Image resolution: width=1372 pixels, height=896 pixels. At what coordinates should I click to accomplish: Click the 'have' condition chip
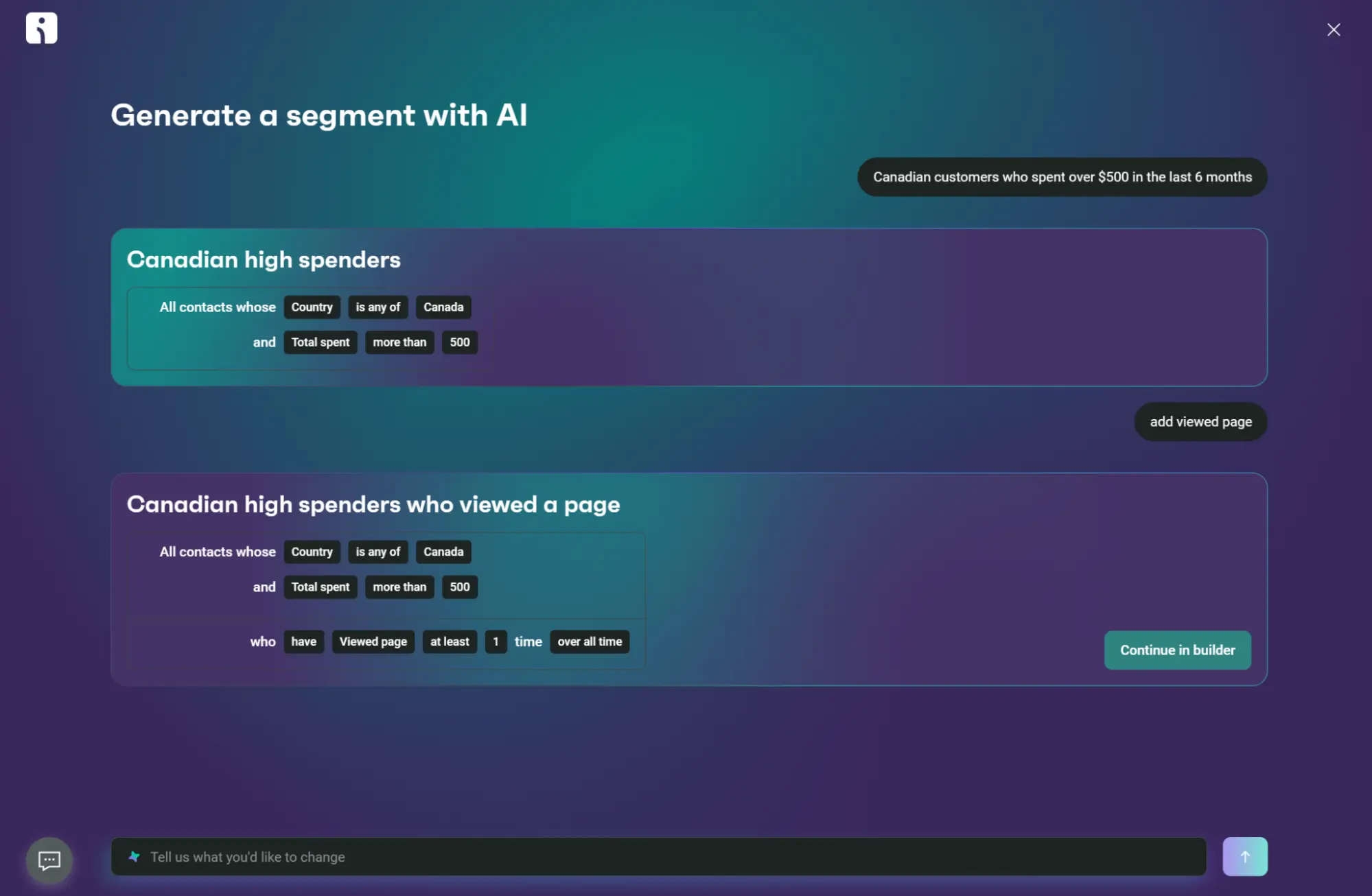[x=303, y=641]
